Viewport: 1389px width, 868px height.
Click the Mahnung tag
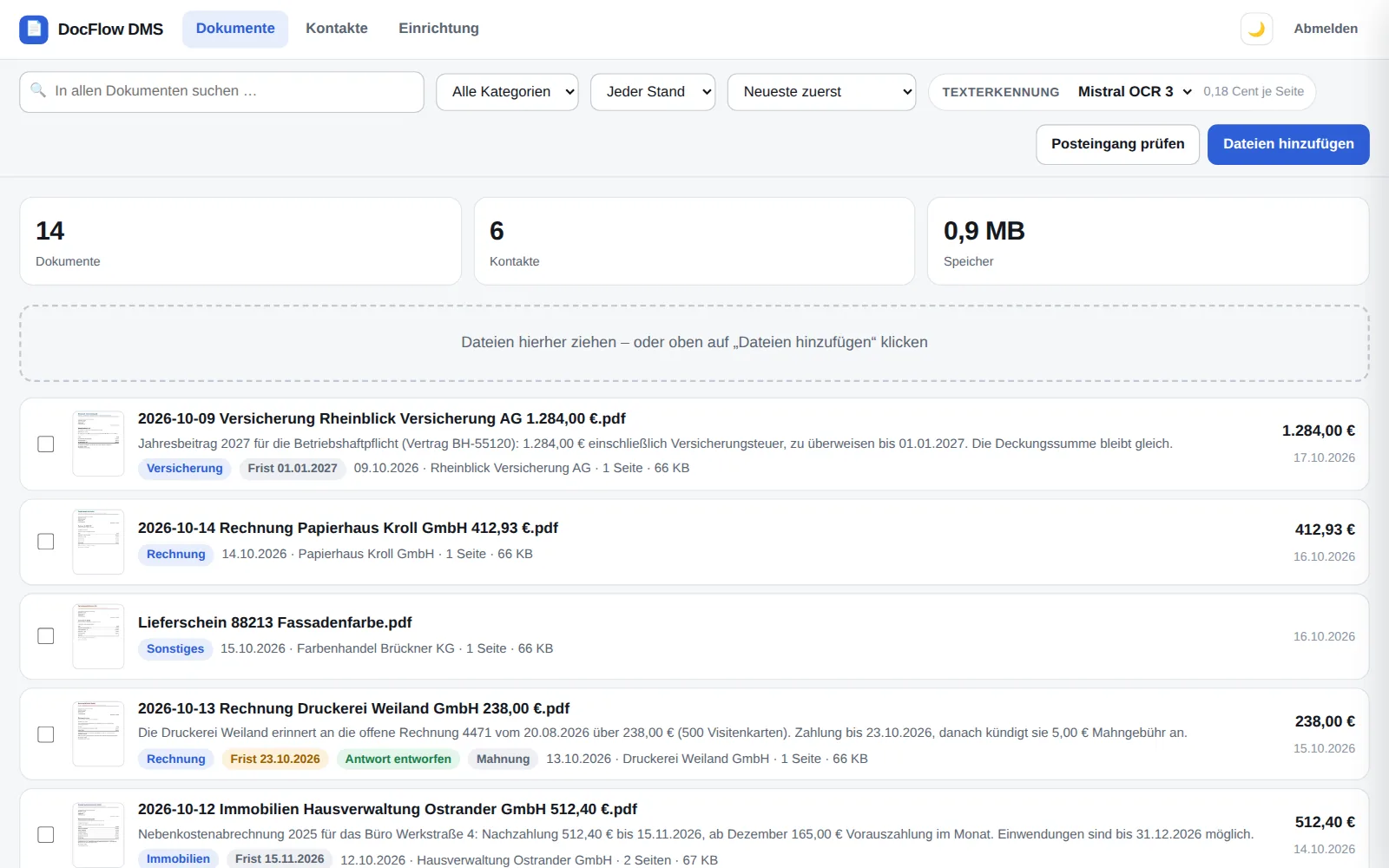pos(503,759)
